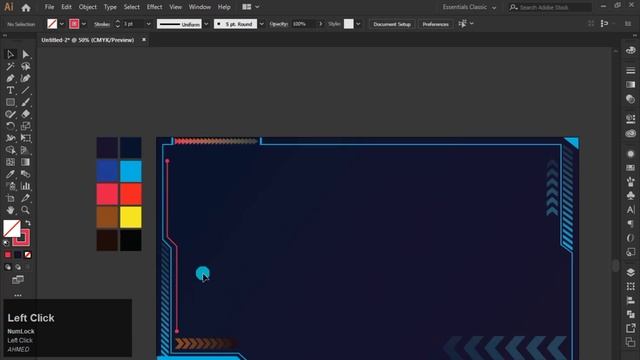Select the Direct Selection tool
The image size is (640, 360).
pyautogui.click(x=26, y=54)
